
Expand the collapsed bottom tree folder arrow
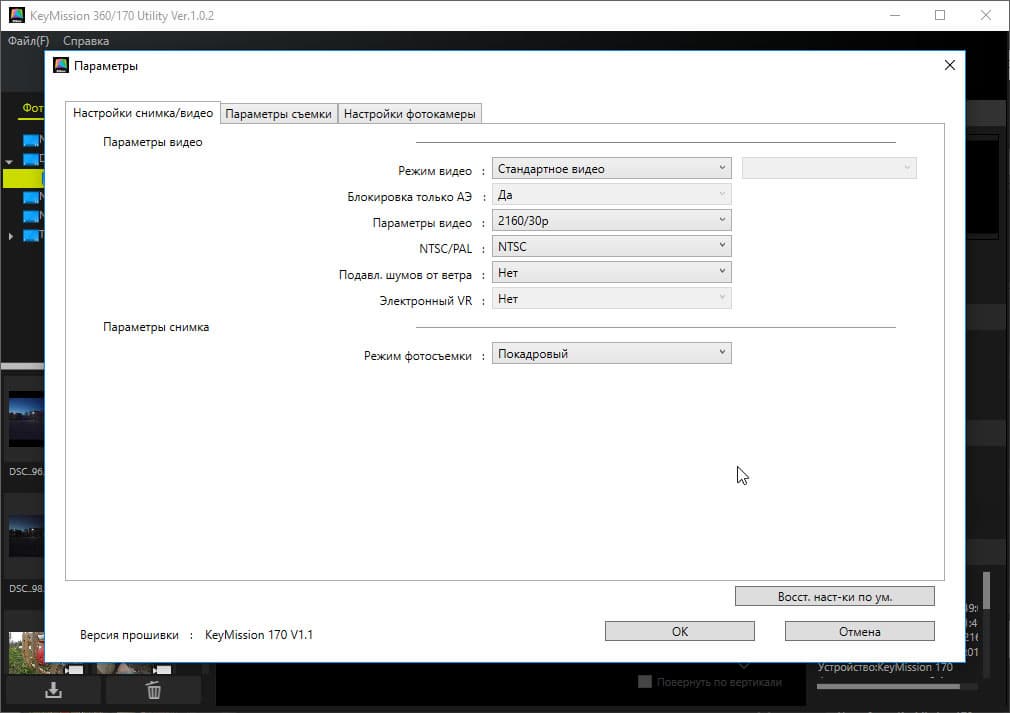click(10, 236)
